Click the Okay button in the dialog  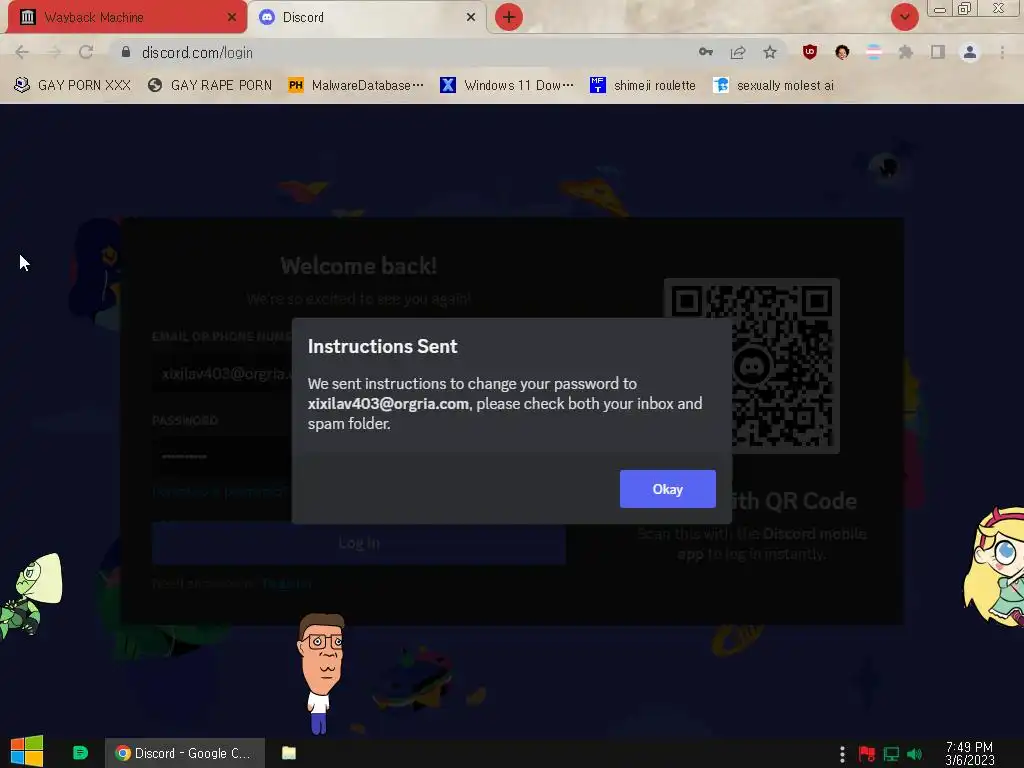point(667,489)
